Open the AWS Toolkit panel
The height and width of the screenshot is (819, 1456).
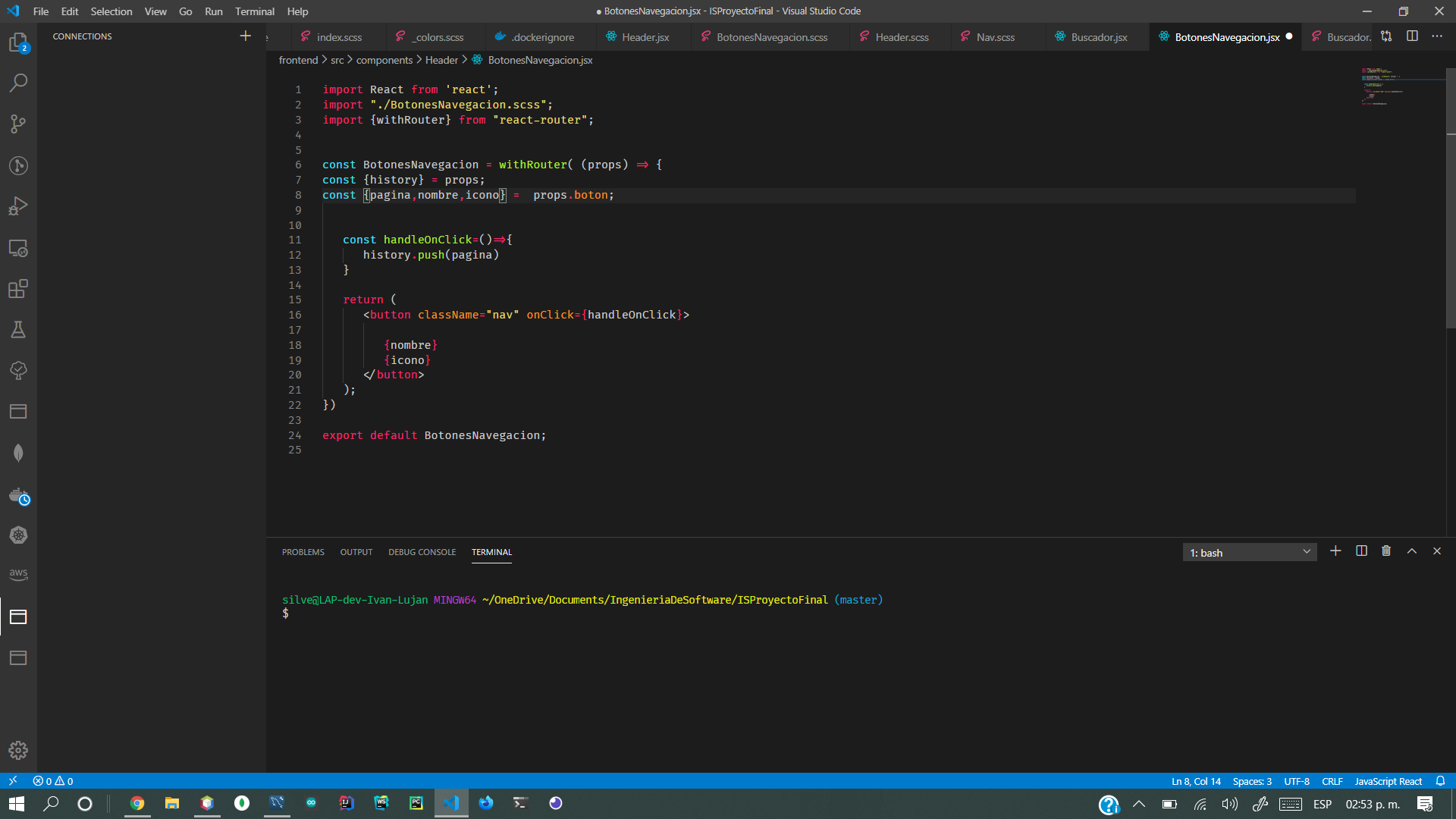click(x=18, y=574)
